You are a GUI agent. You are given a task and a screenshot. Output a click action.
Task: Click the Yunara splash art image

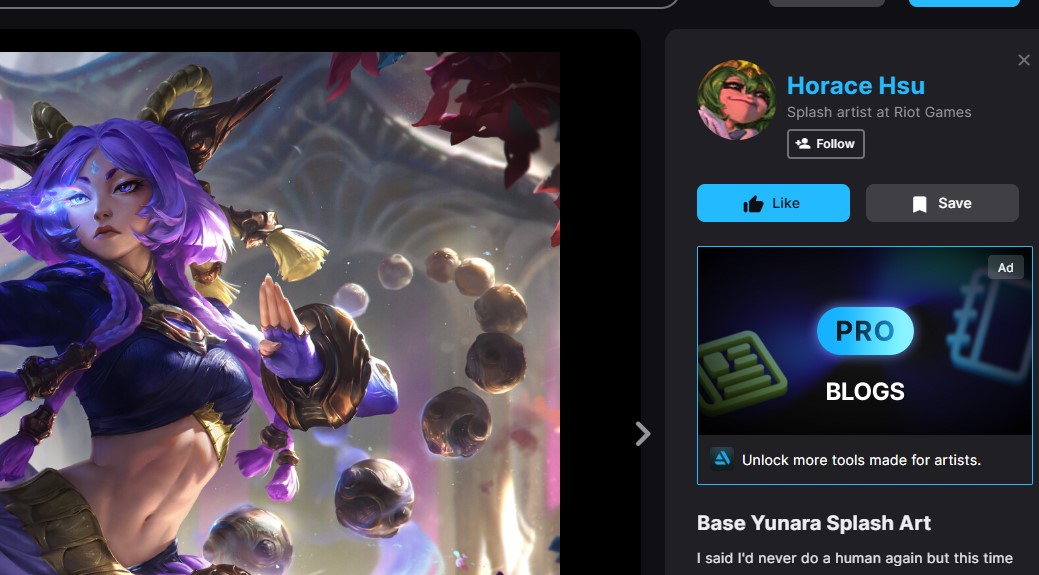click(280, 313)
